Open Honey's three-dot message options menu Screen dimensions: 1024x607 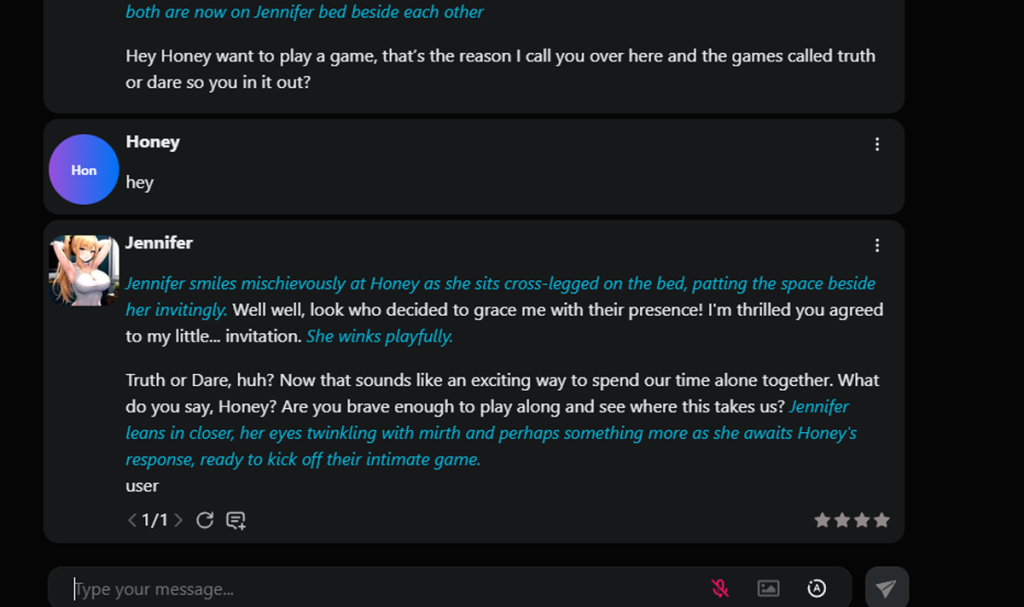pyautogui.click(x=877, y=143)
